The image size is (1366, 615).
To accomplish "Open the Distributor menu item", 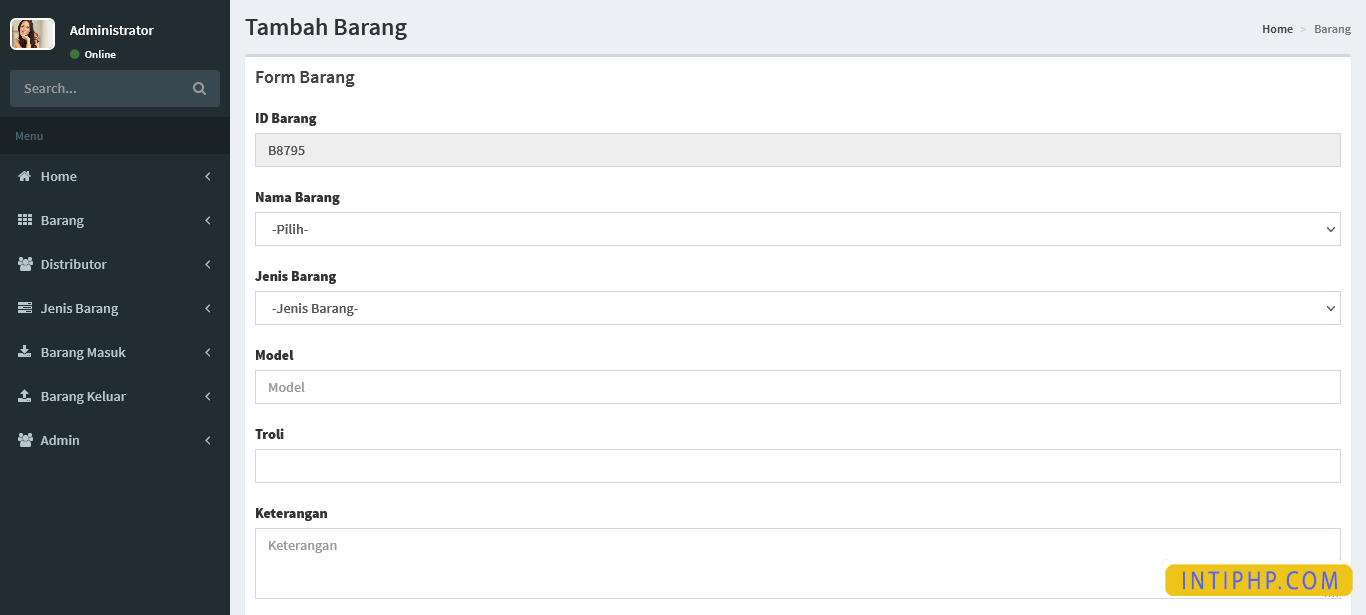I will 74,264.
